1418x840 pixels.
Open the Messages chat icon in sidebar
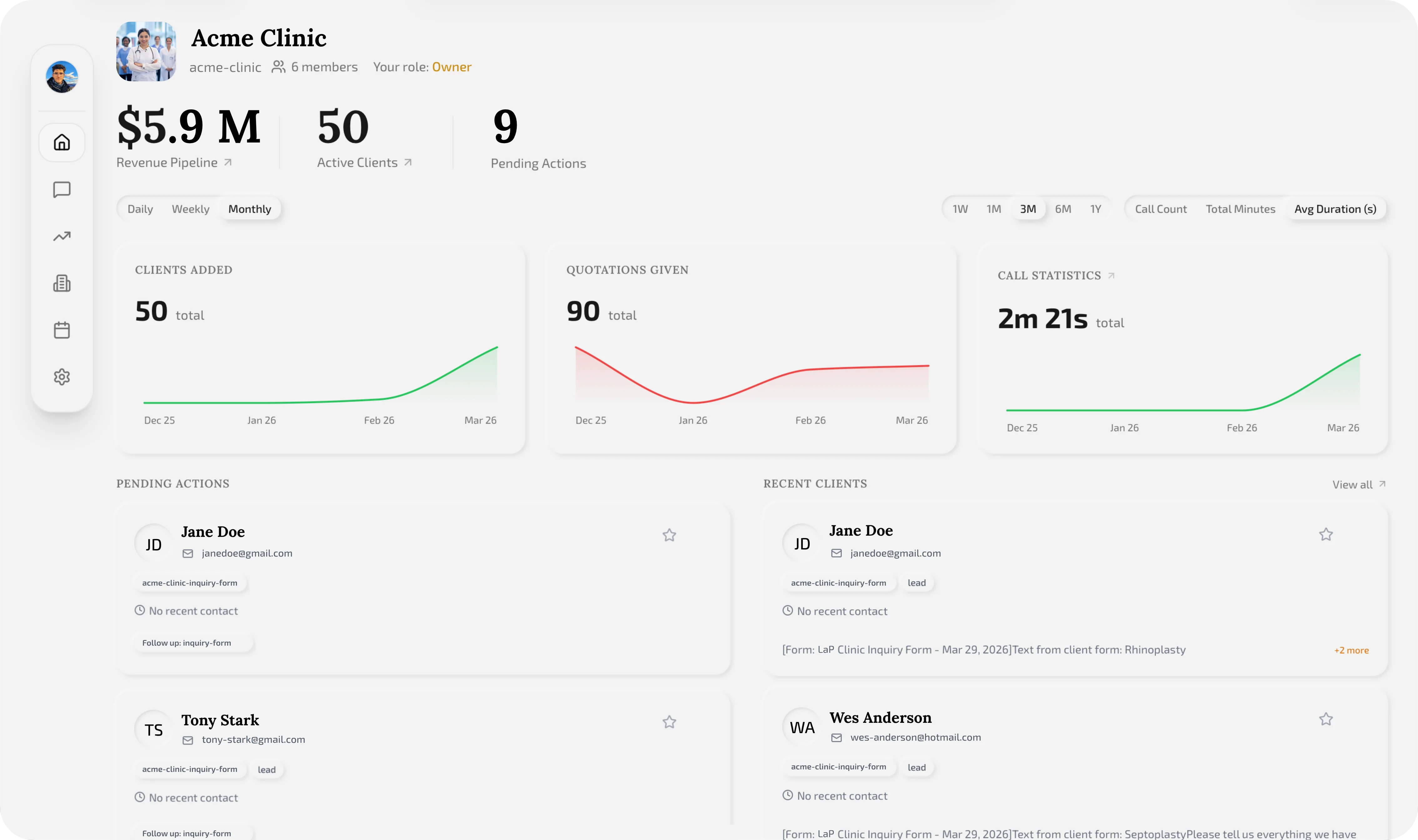point(62,190)
